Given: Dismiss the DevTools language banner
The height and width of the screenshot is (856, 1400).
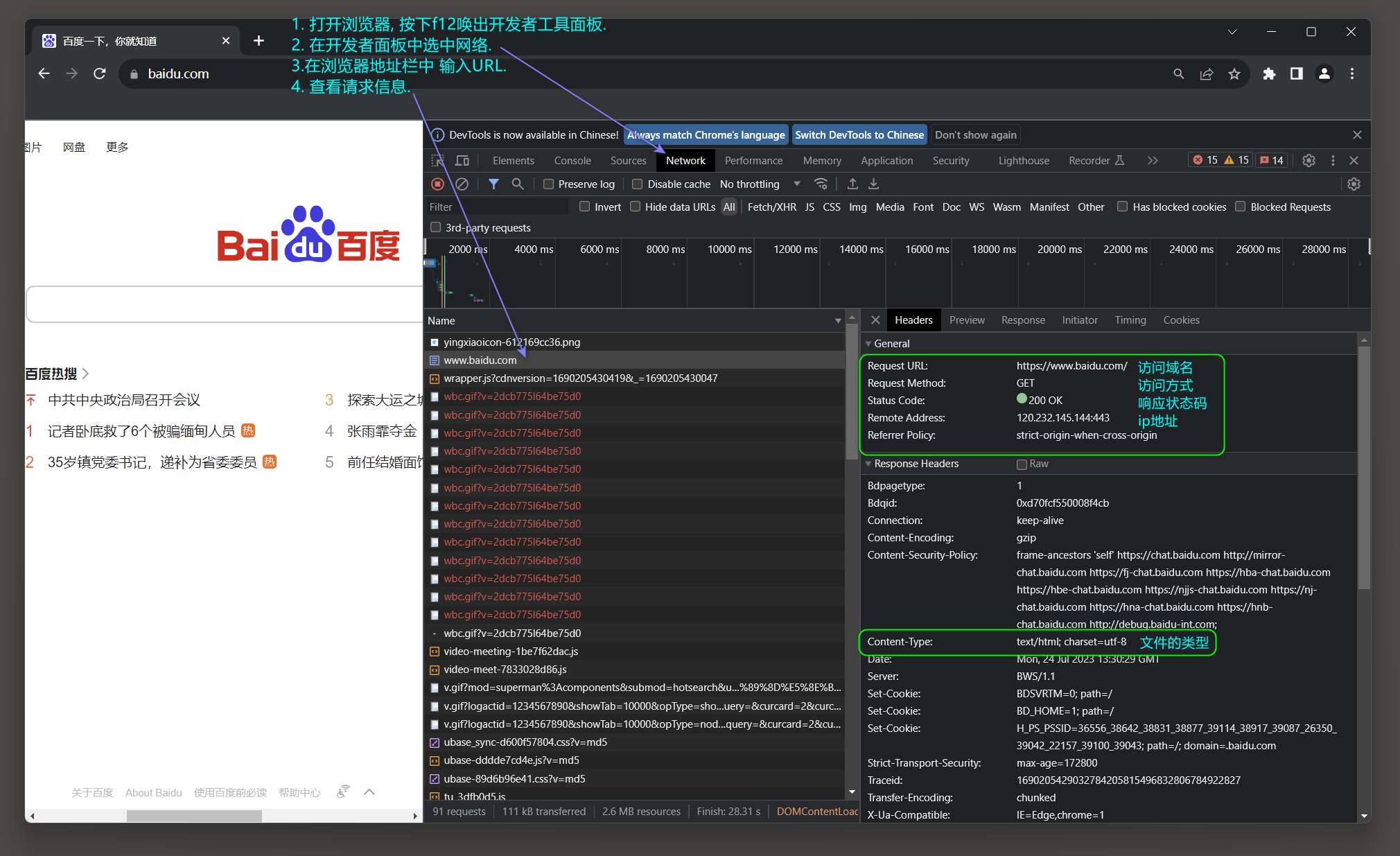Looking at the screenshot, I should tap(1357, 135).
